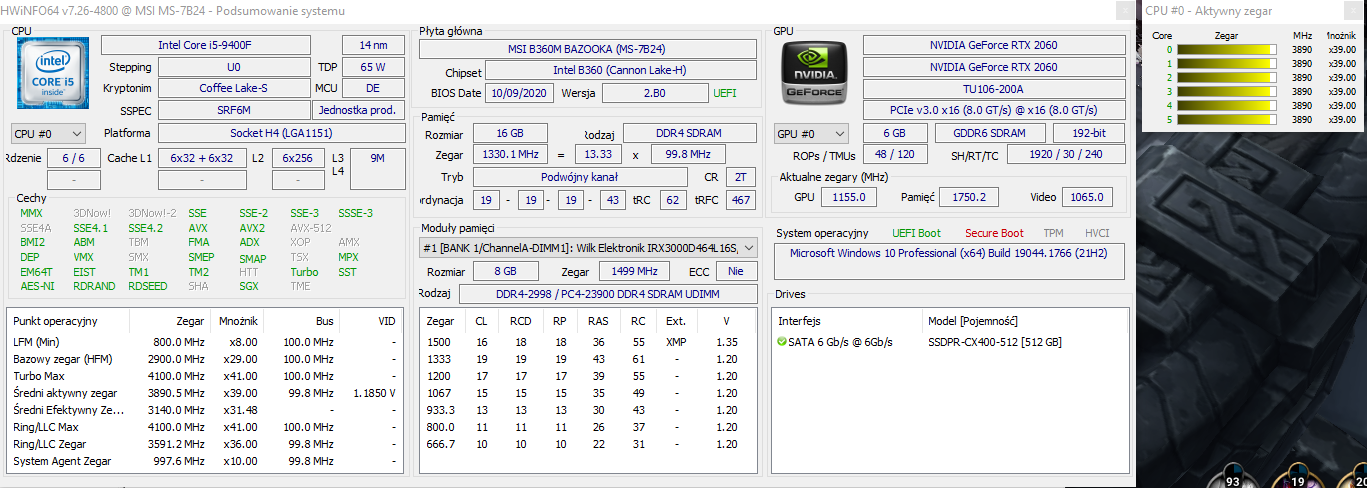Click the GPU clock 1155.0 value
The image size is (1367, 488).
[849, 197]
